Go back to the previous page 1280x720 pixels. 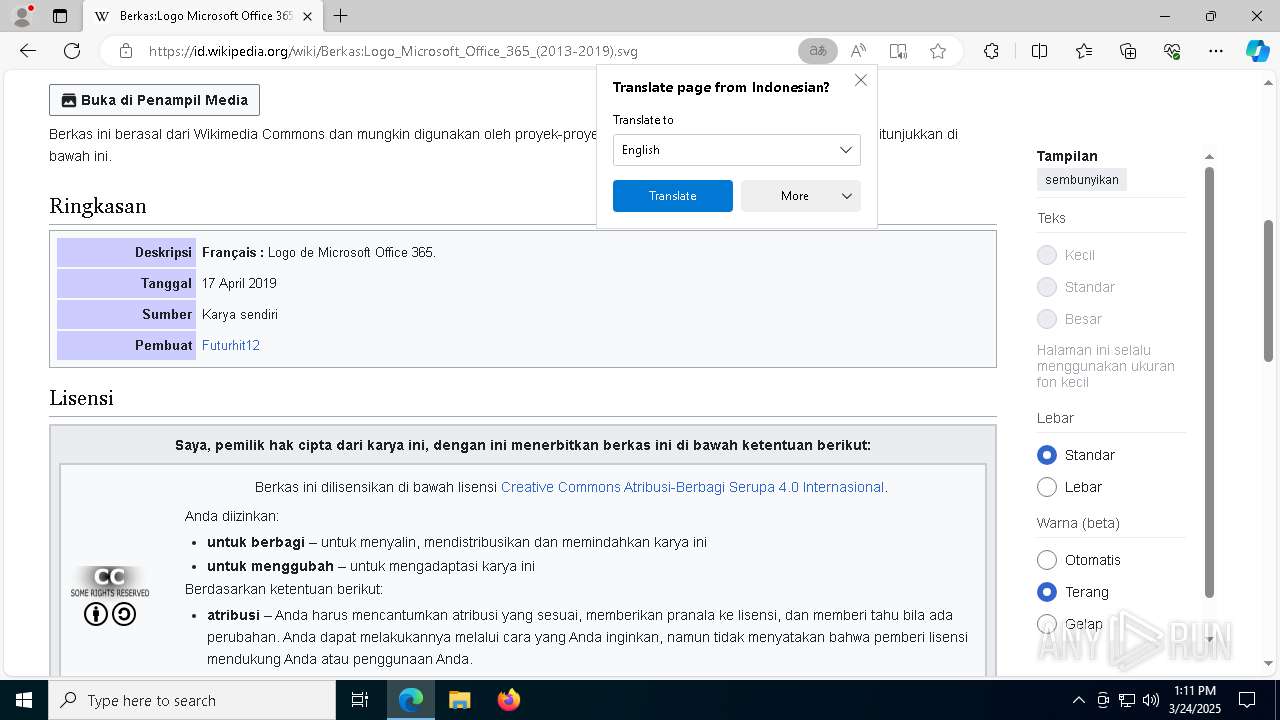point(28,51)
